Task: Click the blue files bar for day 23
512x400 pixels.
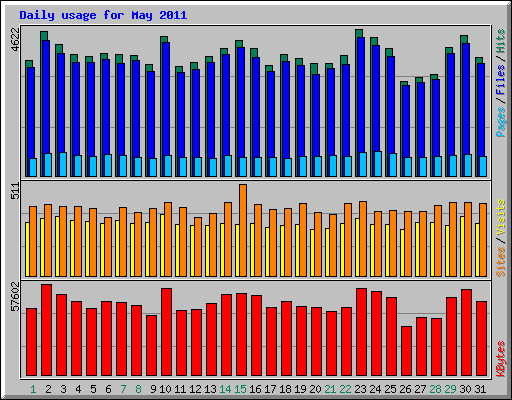Action: (361, 95)
